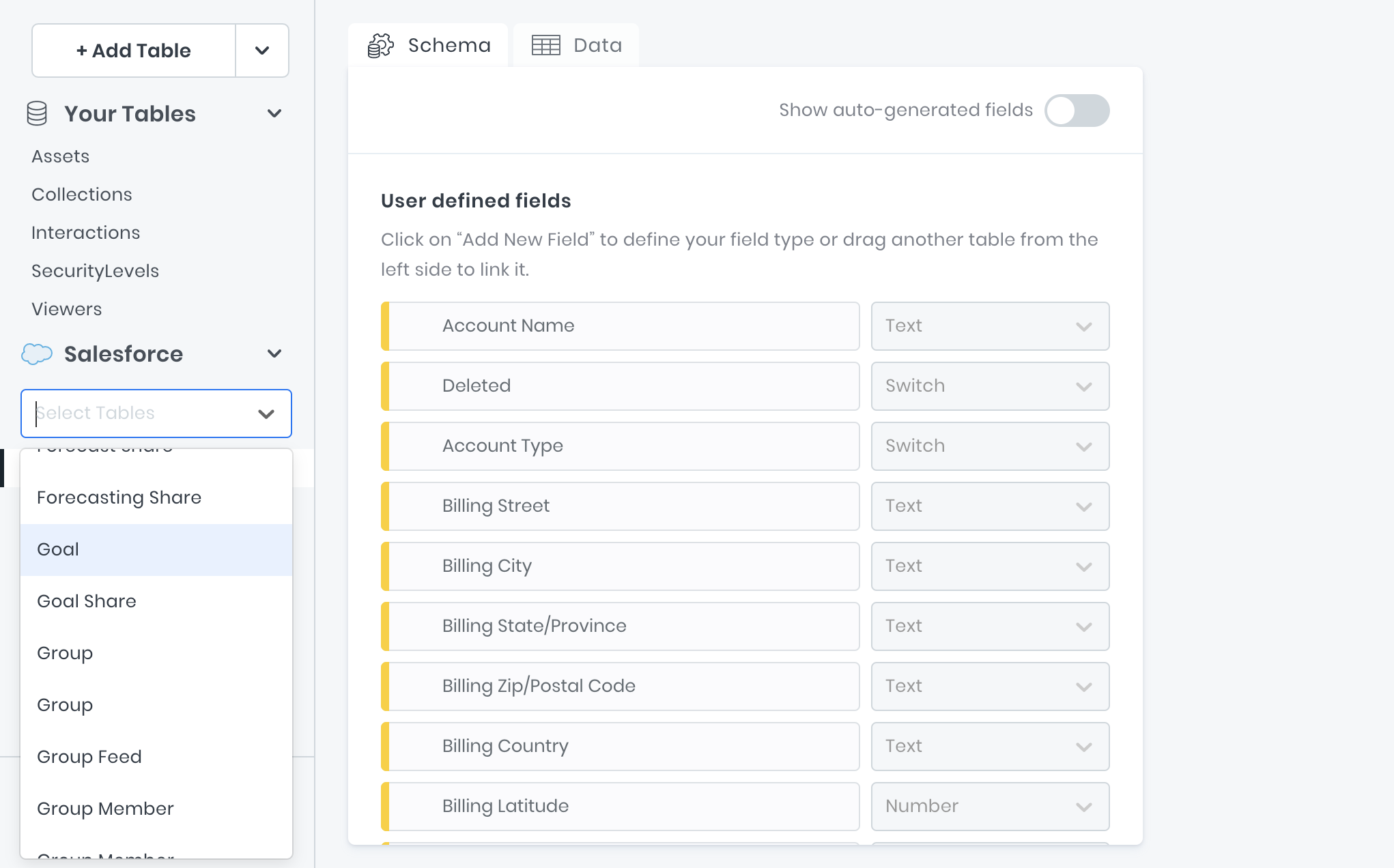Expand the Billing City Text type dropdown
1394x868 pixels.
pyautogui.click(x=1084, y=566)
